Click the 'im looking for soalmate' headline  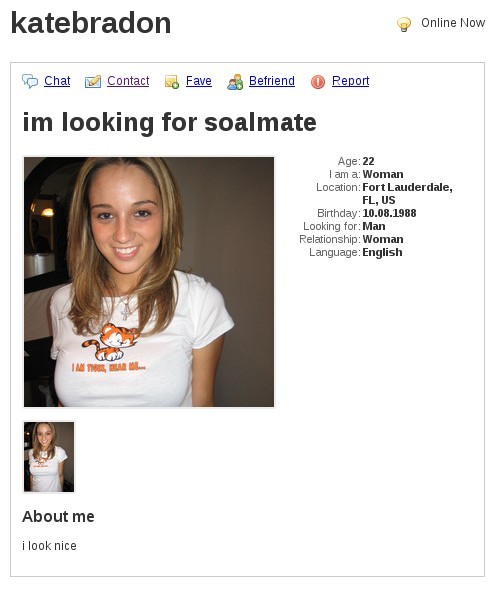click(x=170, y=123)
